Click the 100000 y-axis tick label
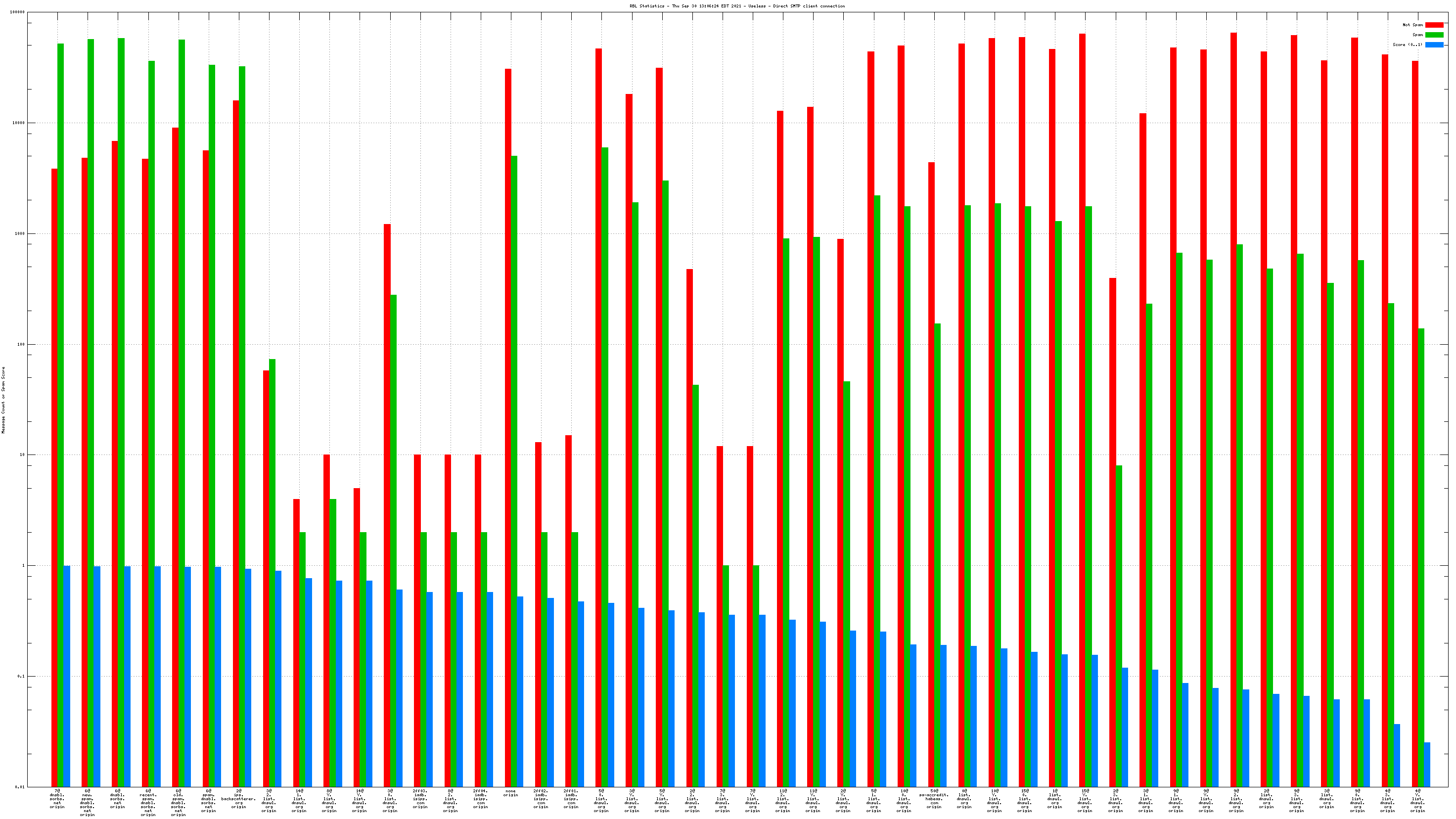1456x819 pixels. [17, 12]
